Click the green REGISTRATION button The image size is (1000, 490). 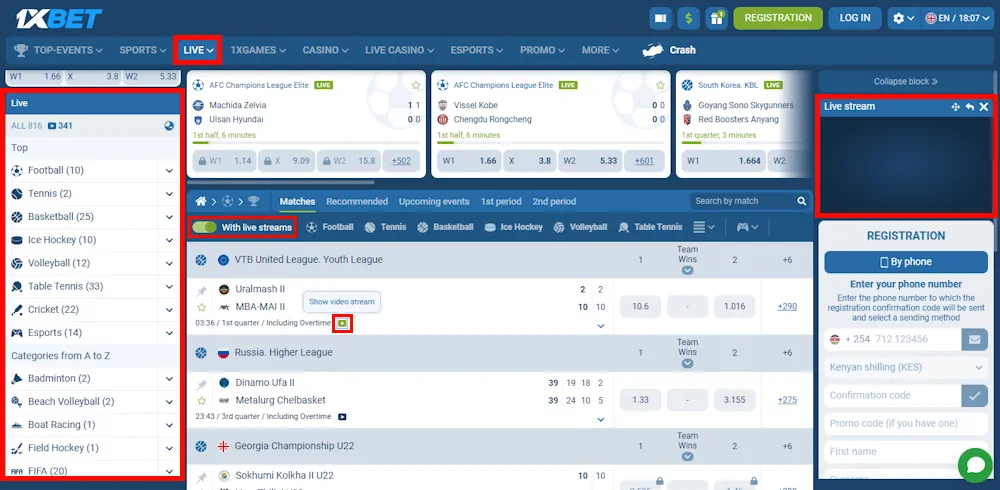(778, 19)
